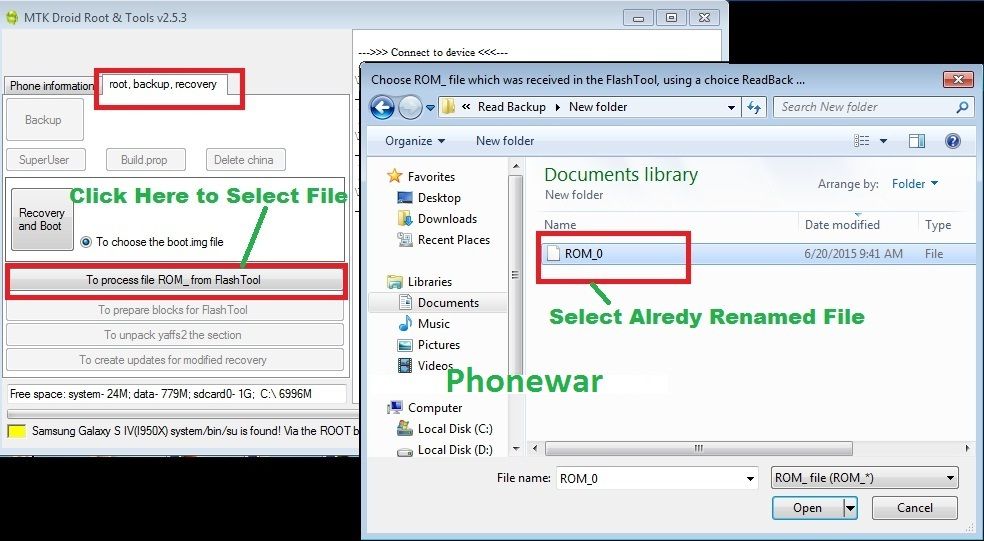This screenshot has width=984, height=541.
Task: Open Local Disk (C:) in navigation pane
Action: pyautogui.click(x=455, y=429)
